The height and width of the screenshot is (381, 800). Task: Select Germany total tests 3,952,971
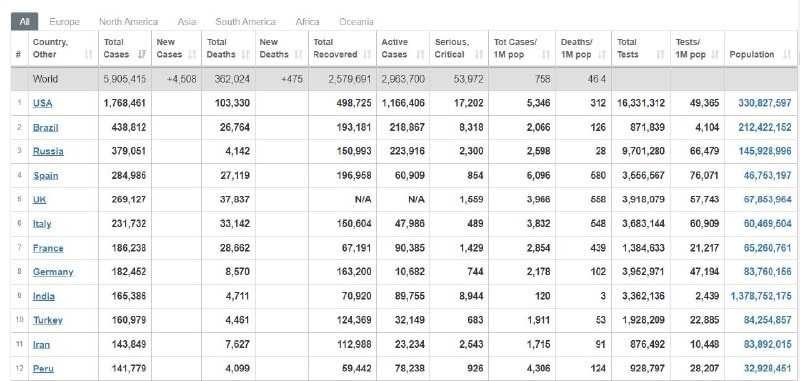(643, 272)
